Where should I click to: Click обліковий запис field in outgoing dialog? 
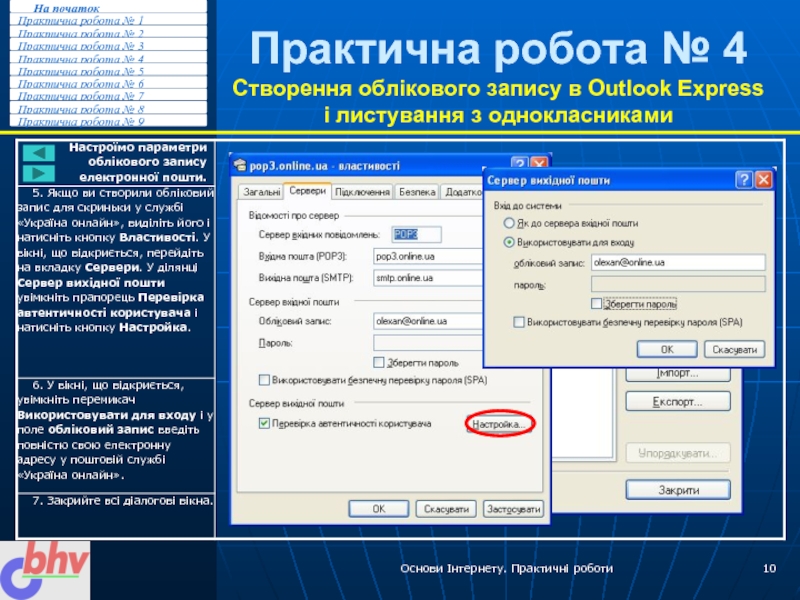pos(678,262)
